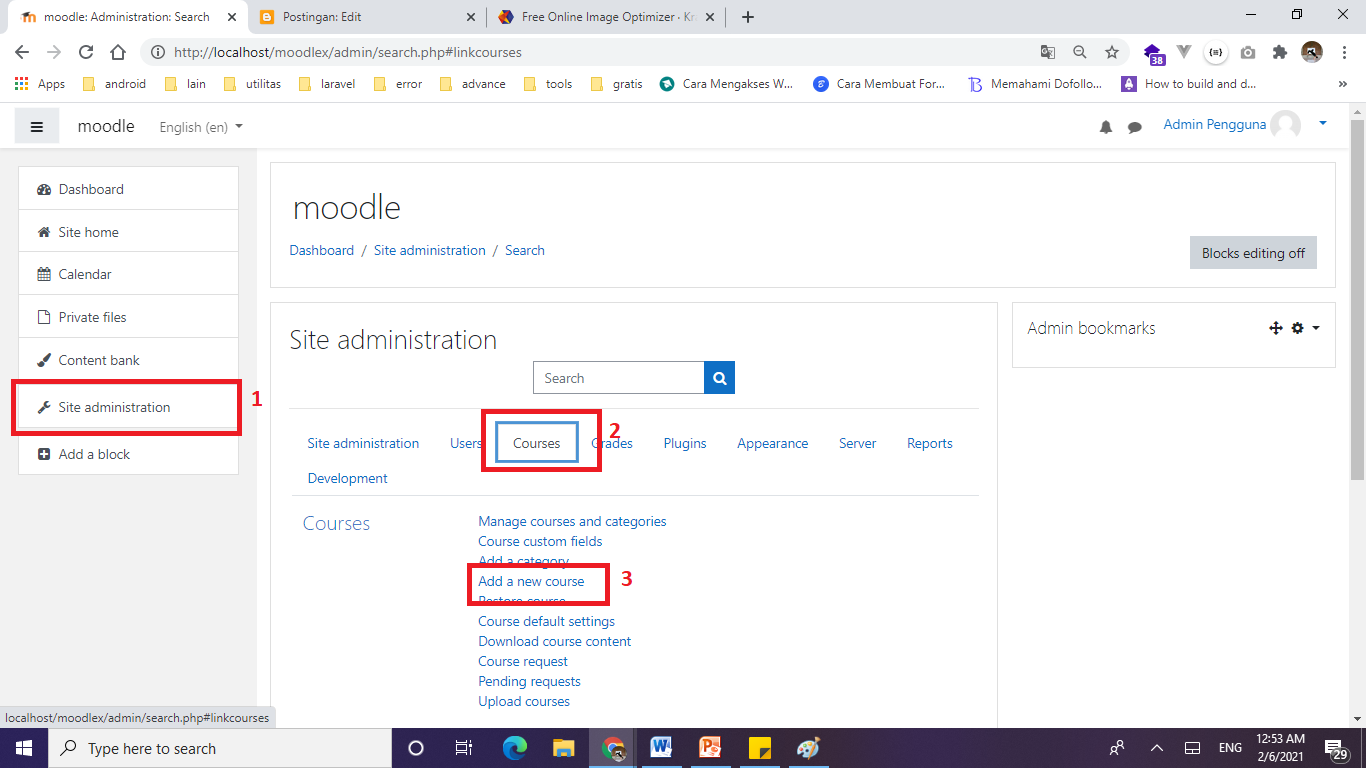Show more bookmarks with the overflow chevron

pos(1343,84)
